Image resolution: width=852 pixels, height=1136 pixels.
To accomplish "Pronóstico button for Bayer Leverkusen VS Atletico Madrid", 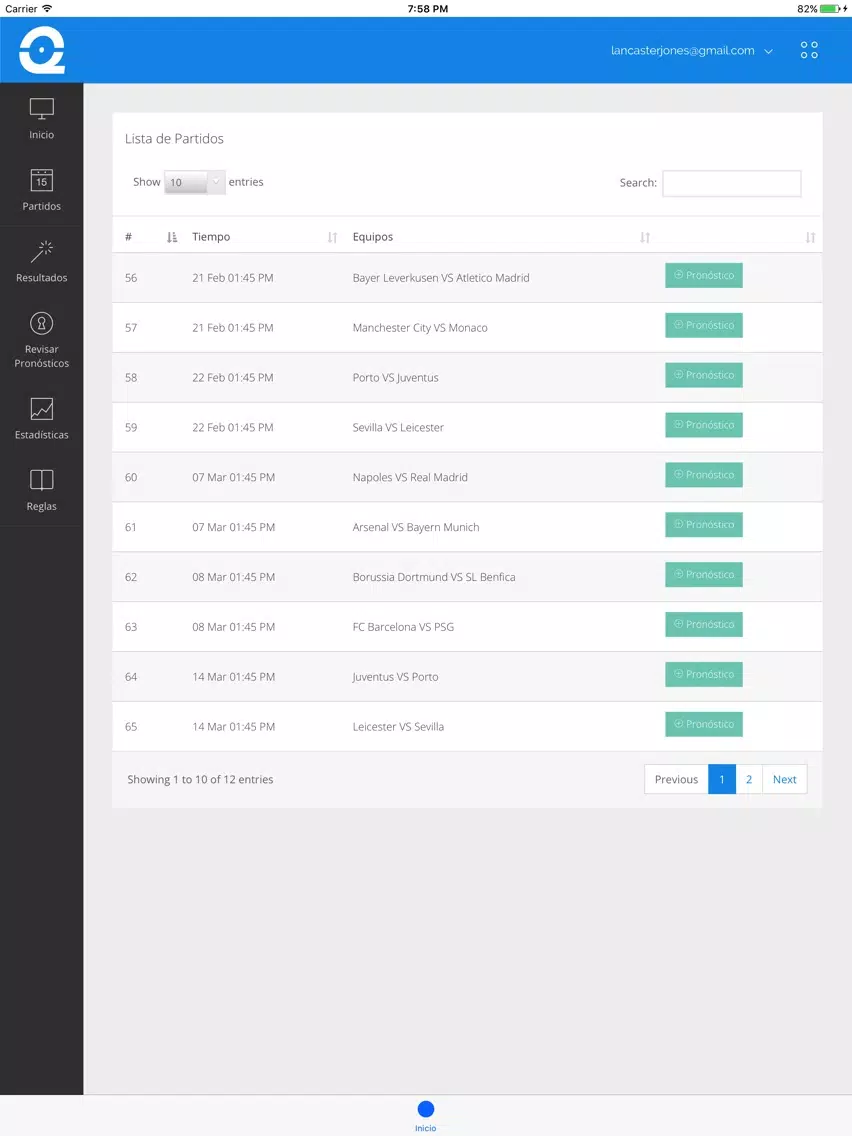I will click(703, 275).
